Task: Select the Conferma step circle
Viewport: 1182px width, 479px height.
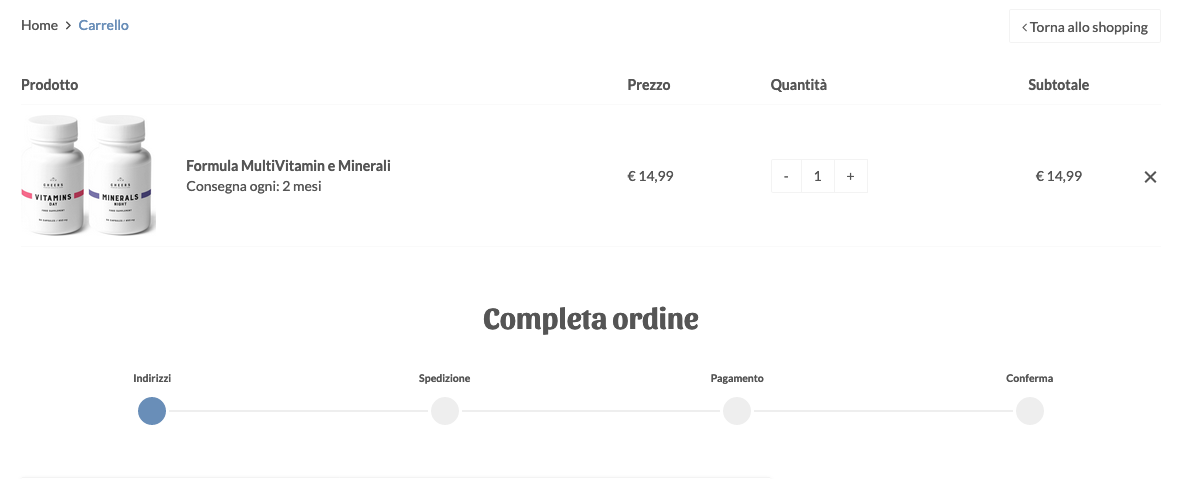Action: coord(1030,411)
